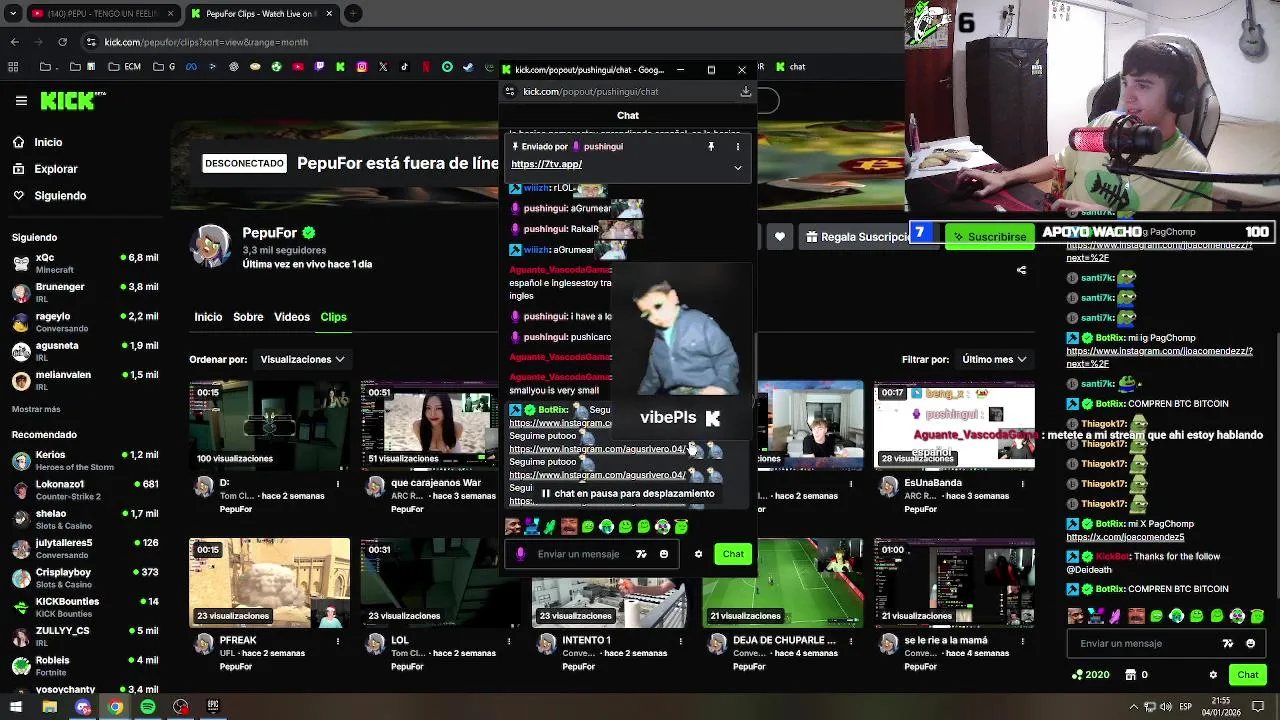Open a new browser tab
The height and width of the screenshot is (720, 1280).
pos(353,14)
